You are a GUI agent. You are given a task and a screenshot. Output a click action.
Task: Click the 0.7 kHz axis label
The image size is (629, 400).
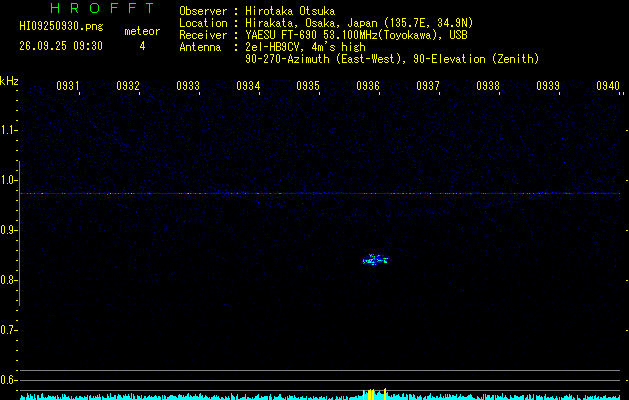(x=8, y=330)
